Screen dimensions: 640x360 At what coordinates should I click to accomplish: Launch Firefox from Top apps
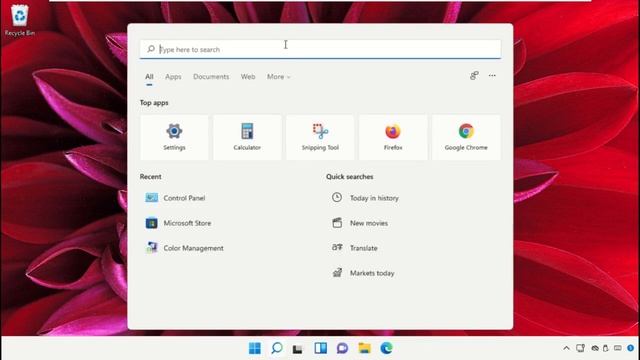coord(393,138)
